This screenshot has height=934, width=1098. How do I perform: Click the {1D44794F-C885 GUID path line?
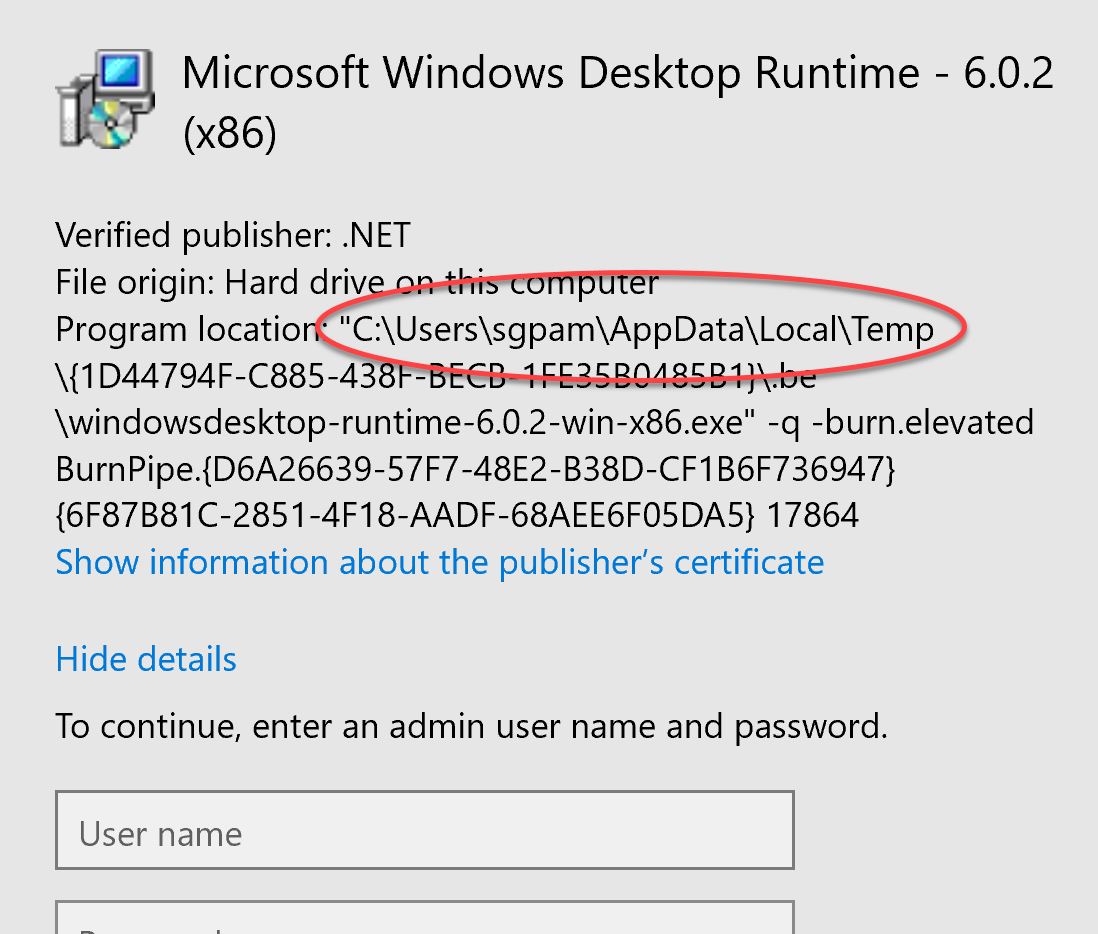[x=436, y=376]
